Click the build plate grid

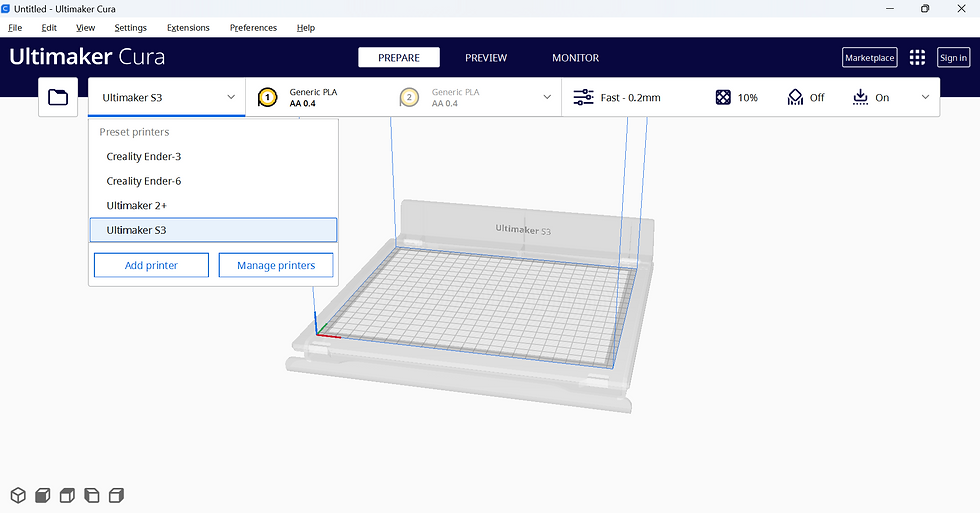tap(478, 305)
